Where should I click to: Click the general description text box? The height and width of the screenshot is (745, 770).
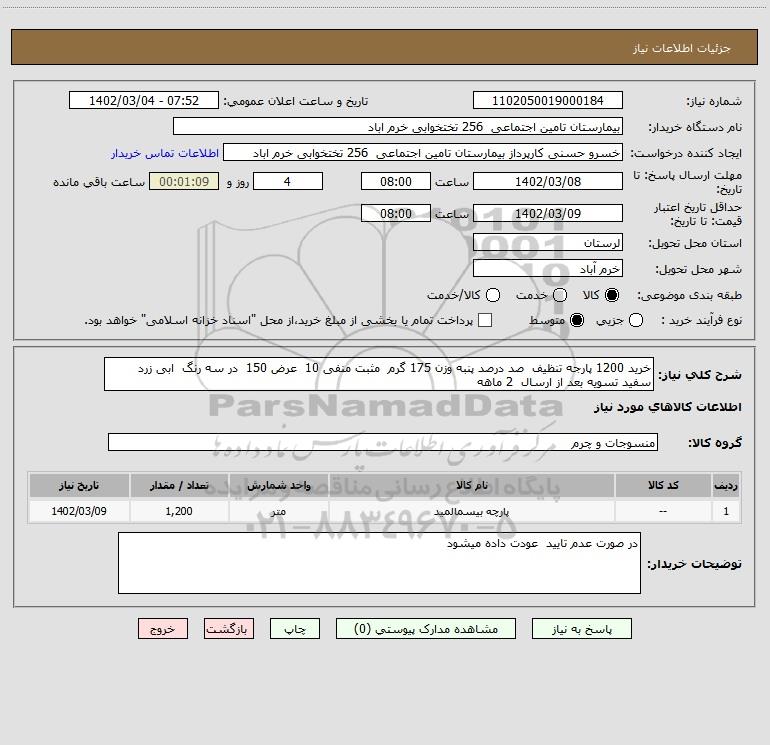click(x=379, y=374)
